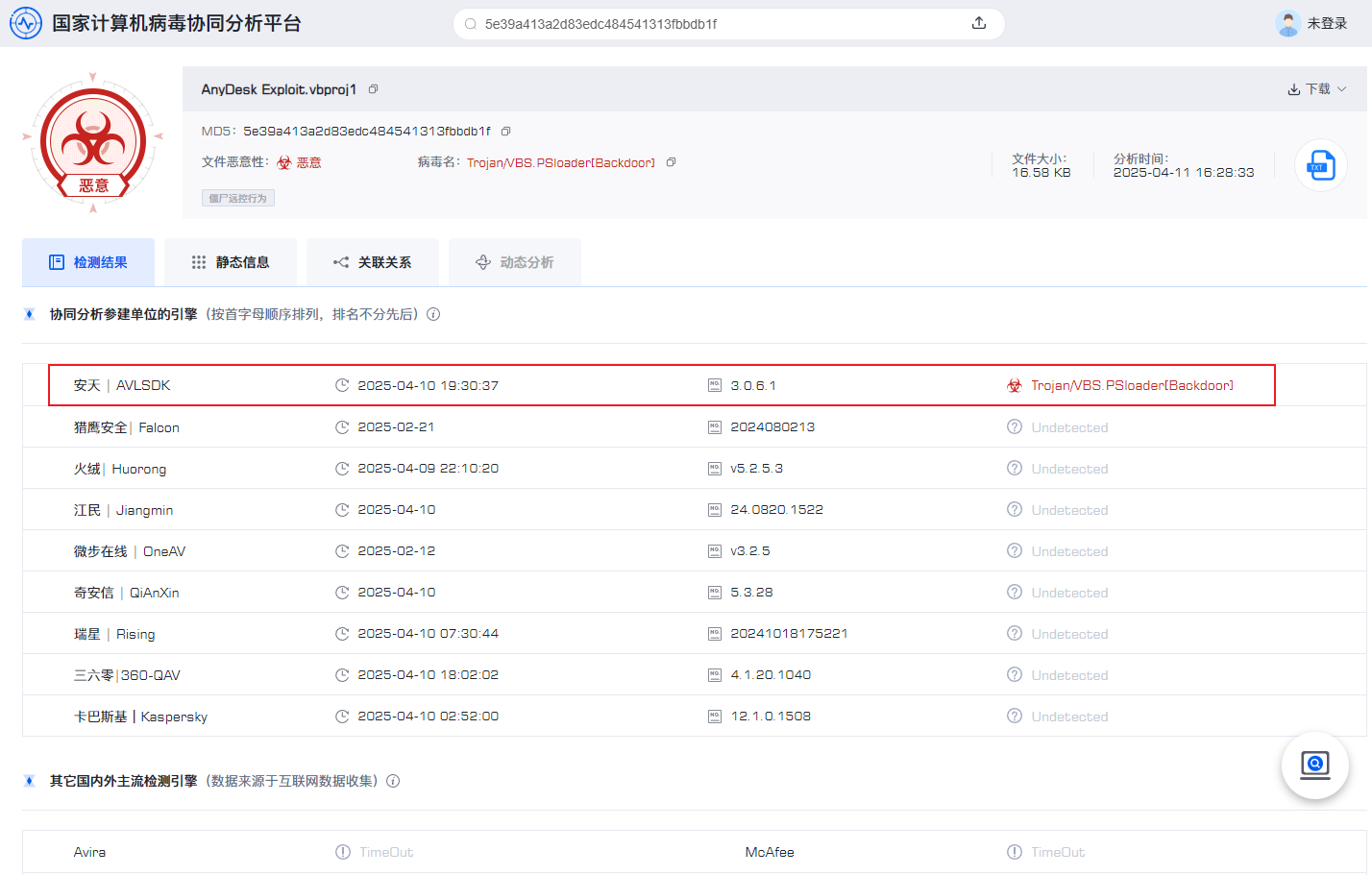Image resolution: width=1372 pixels, height=875 pixels.
Task: Click TimeOut warning icon for Avira
Action: pos(343,852)
